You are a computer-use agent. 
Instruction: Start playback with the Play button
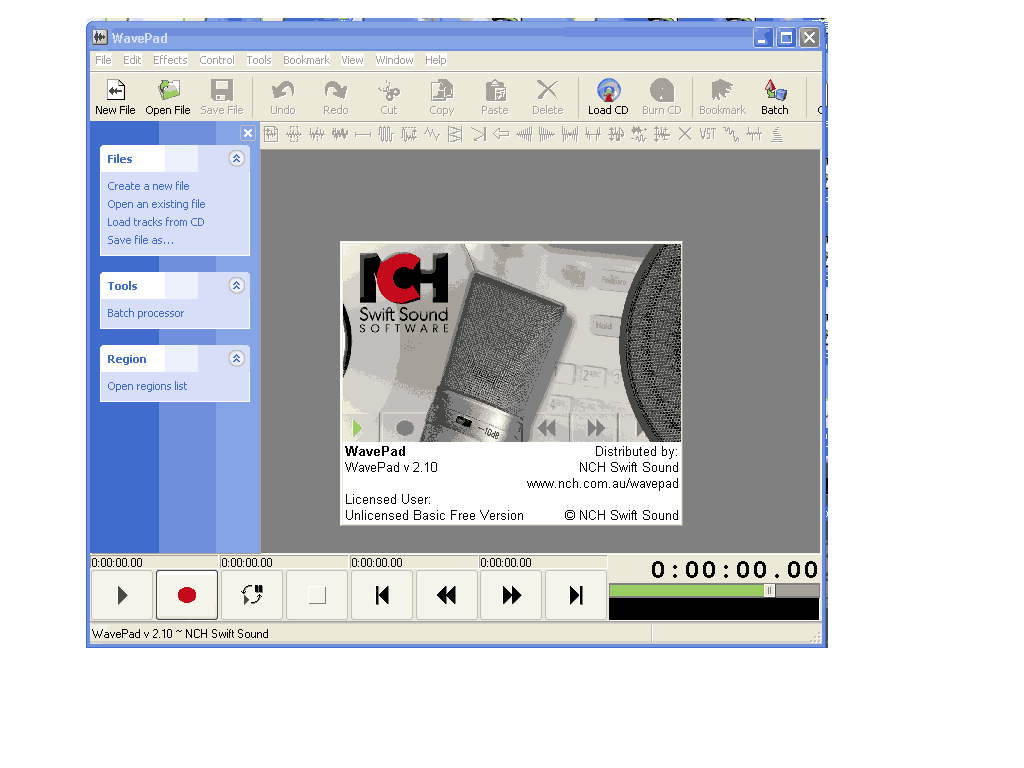(122, 595)
